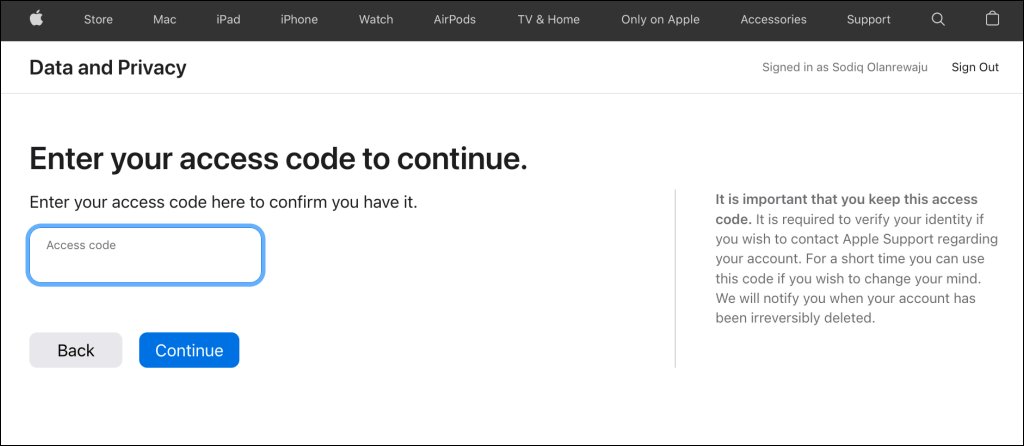Open the iPhone navigation link
Viewport: 1024px width, 446px height.
(x=299, y=20)
